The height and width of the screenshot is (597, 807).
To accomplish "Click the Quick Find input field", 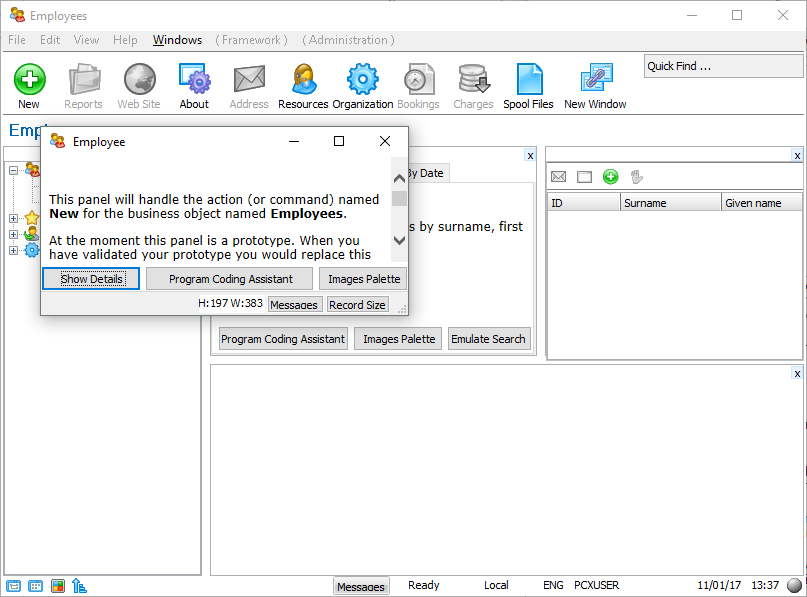I will click(724, 66).
